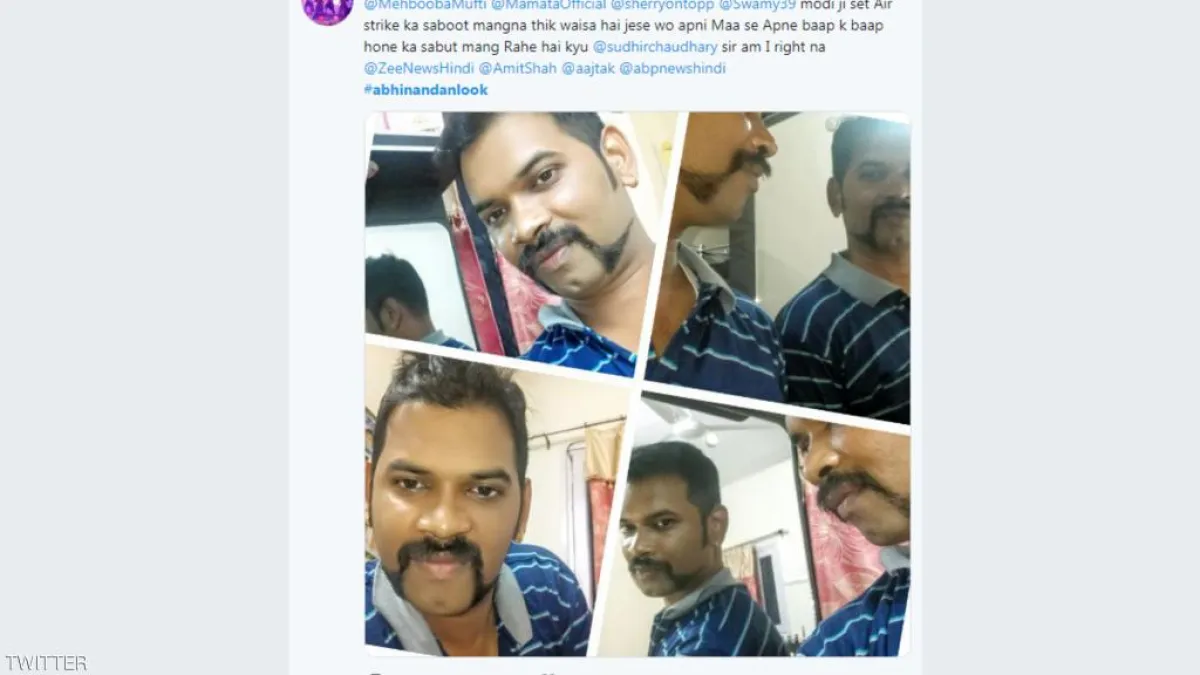This screenshot has height=675, width=1200.
Task: Open the @abpnewshindi mention link
Action: (x=672, y=68)
